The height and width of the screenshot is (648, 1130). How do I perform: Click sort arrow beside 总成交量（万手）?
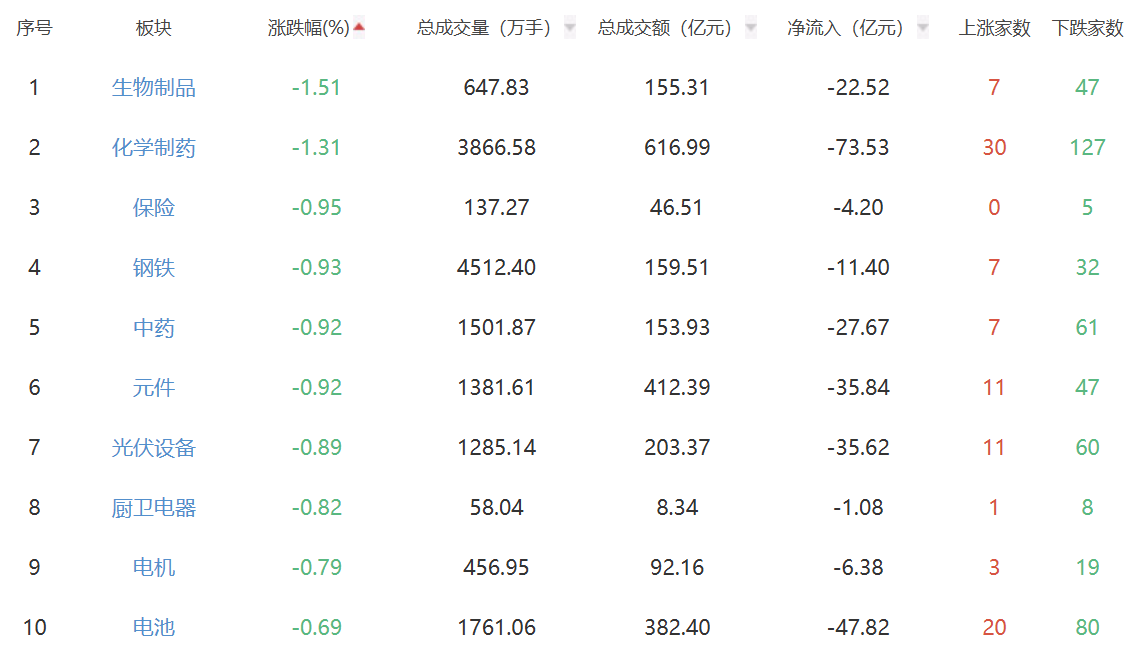[570, 28]
